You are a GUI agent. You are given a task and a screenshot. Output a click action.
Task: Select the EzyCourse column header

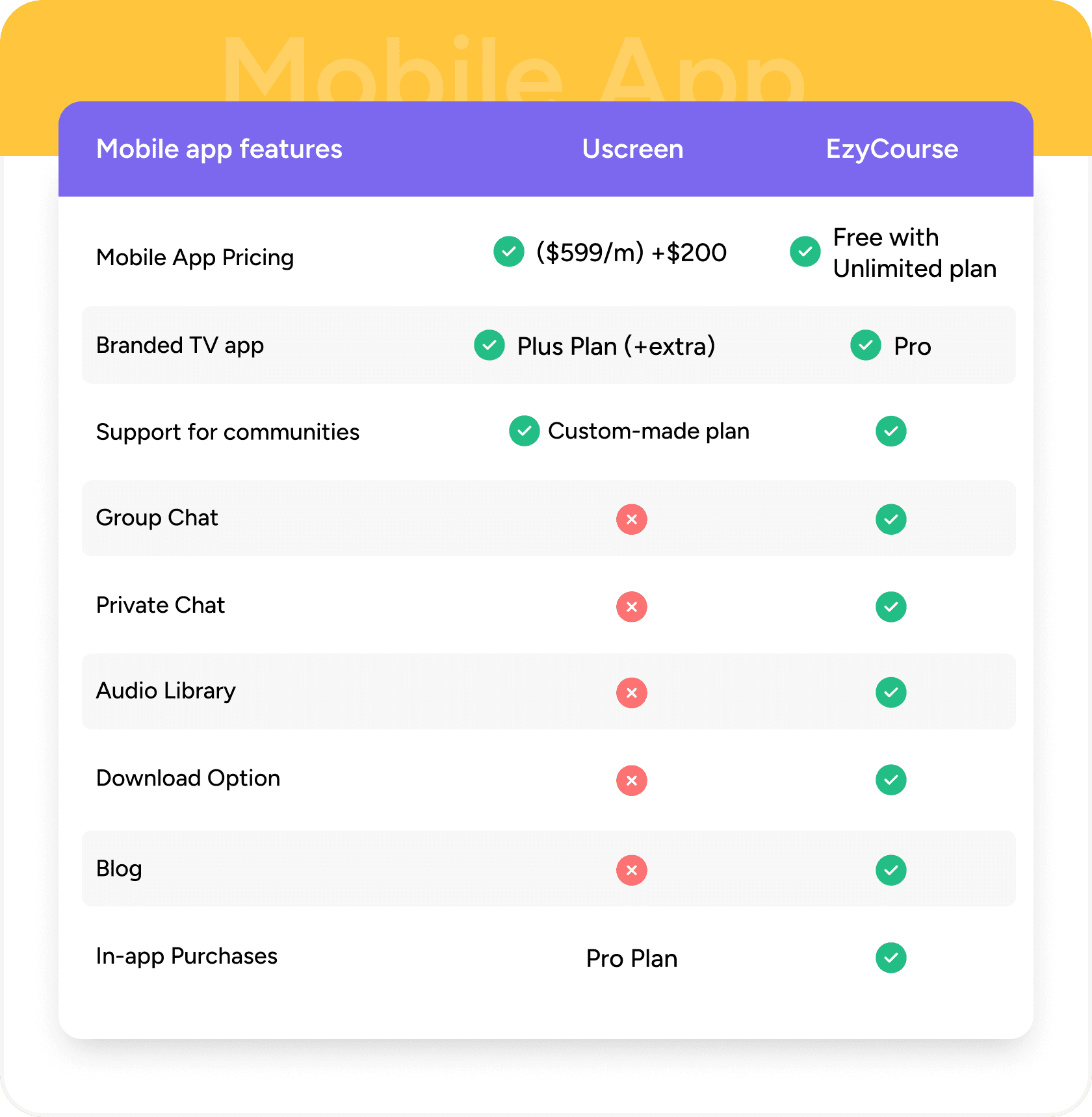892,149
